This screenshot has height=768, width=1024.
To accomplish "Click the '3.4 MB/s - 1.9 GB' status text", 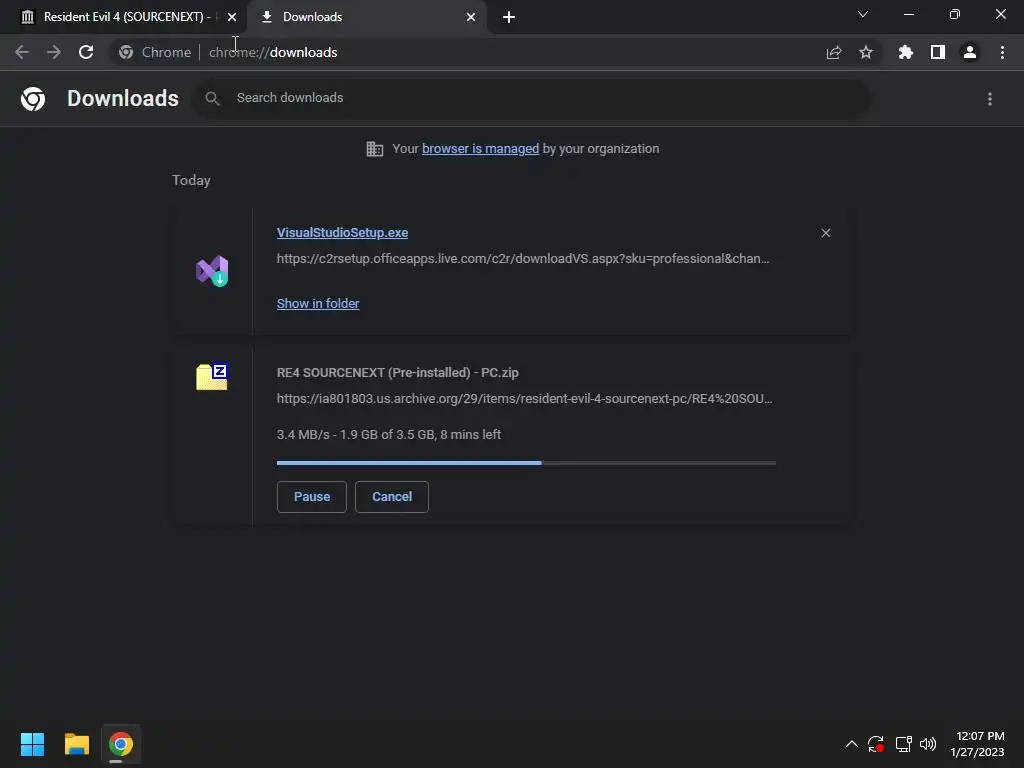I will tap(389, 434).
